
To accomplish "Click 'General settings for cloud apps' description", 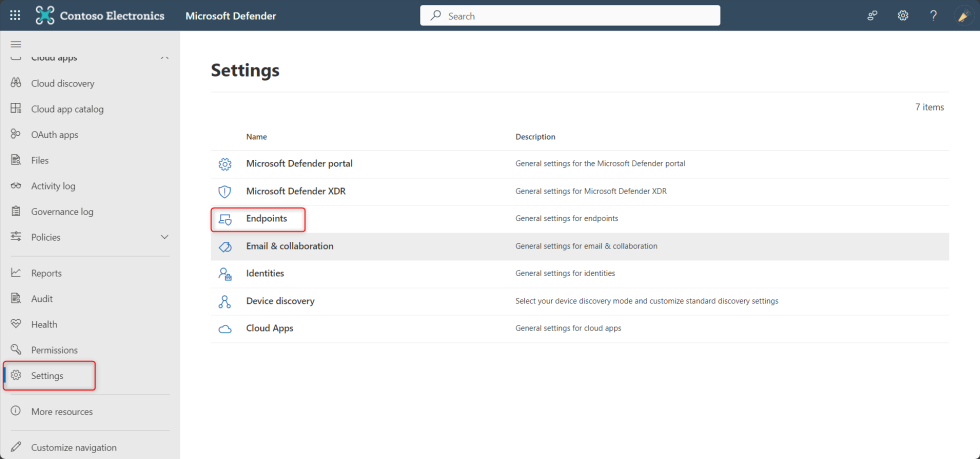I will pyautogui.click(x=568, y=328).
